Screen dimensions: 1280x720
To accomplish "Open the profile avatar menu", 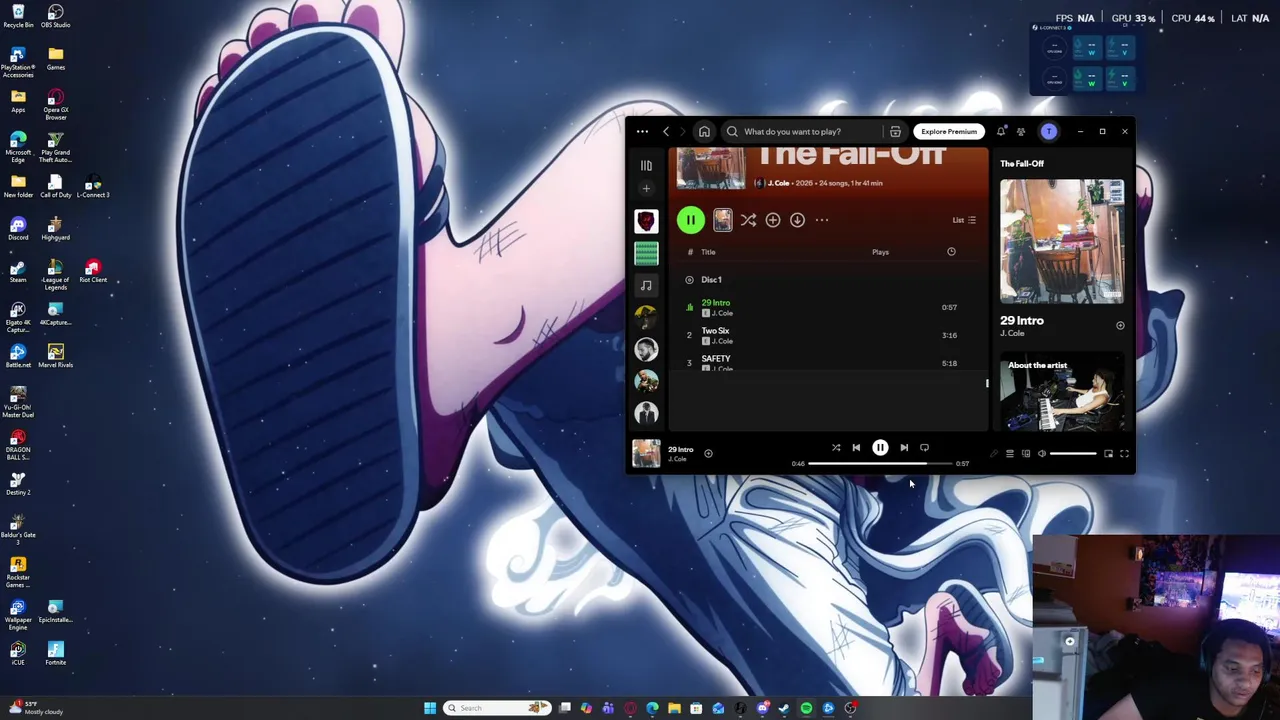I will pyautogui.click(x=1049, y=131).
